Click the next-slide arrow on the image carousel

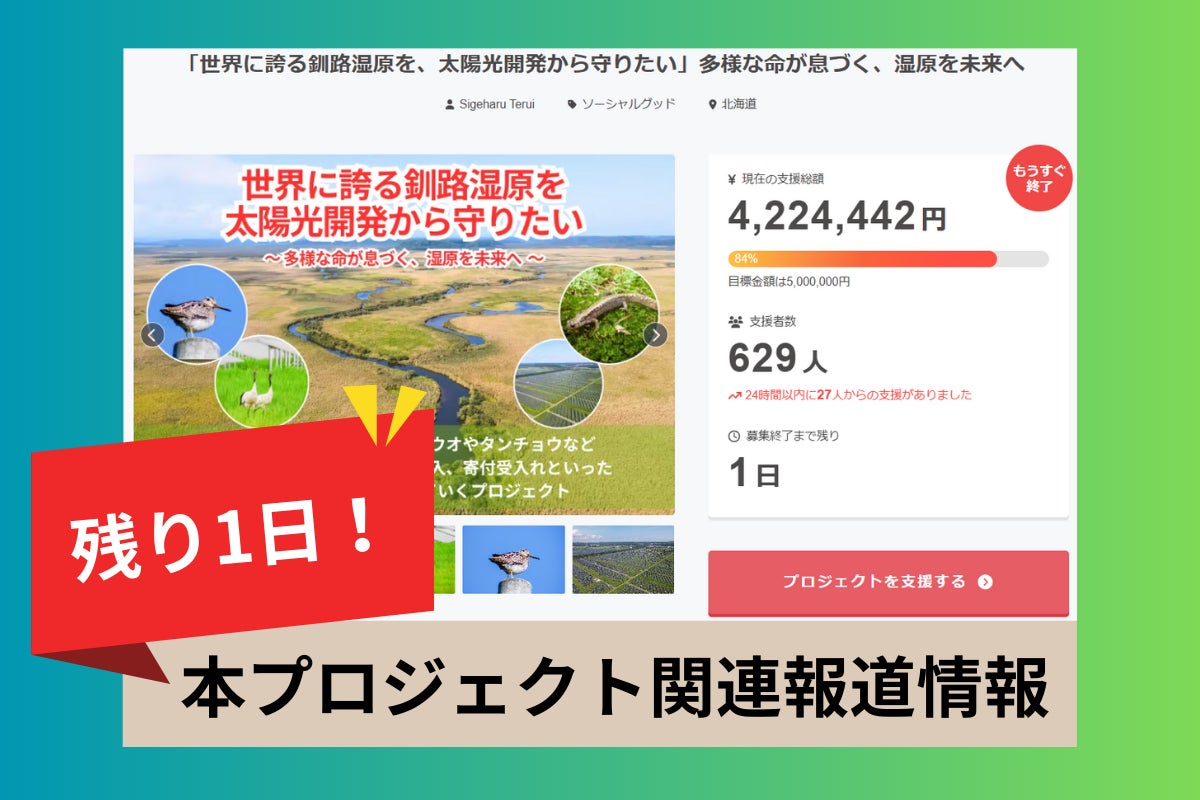point(655,335)
